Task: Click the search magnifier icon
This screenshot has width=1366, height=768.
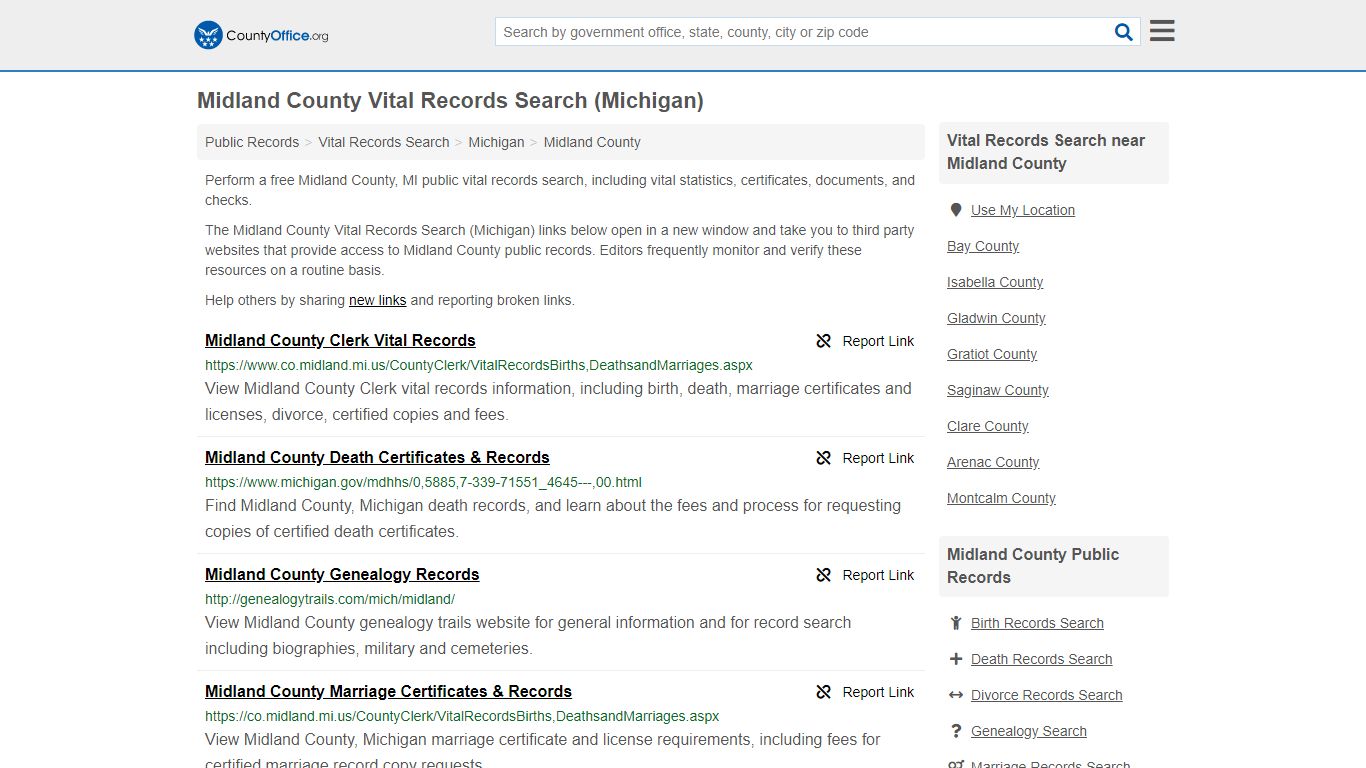Action: pos(1124,32)
